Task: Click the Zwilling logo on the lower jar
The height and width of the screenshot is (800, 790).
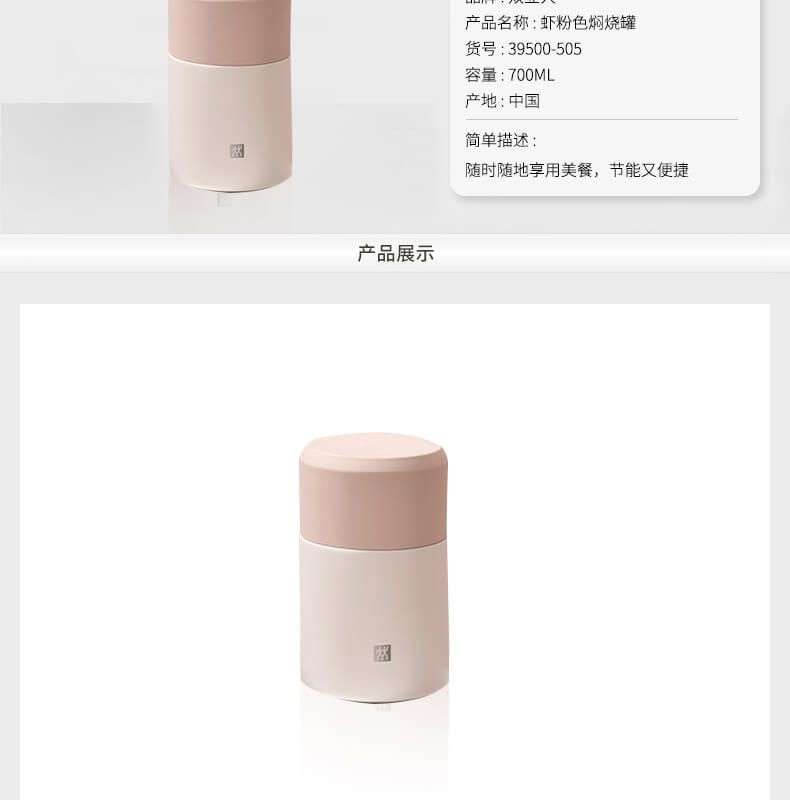Action: pos(382,653)
